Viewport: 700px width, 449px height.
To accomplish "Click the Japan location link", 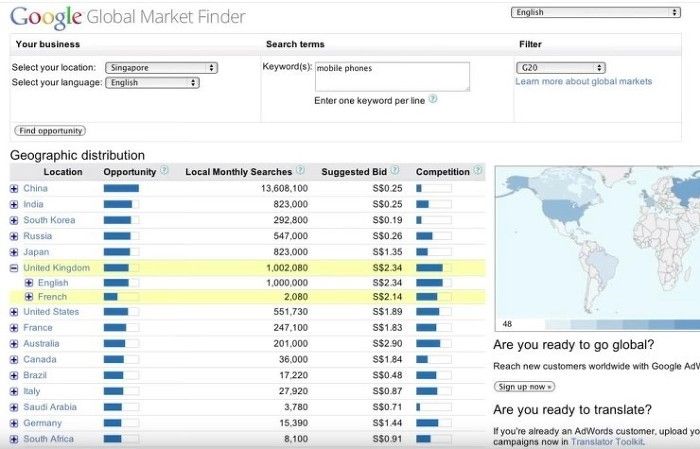I will click(x=36, y=252).
